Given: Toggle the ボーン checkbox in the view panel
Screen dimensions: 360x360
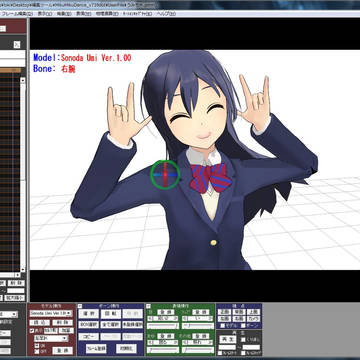Looking at the screenshot, I should click(243, 326).
